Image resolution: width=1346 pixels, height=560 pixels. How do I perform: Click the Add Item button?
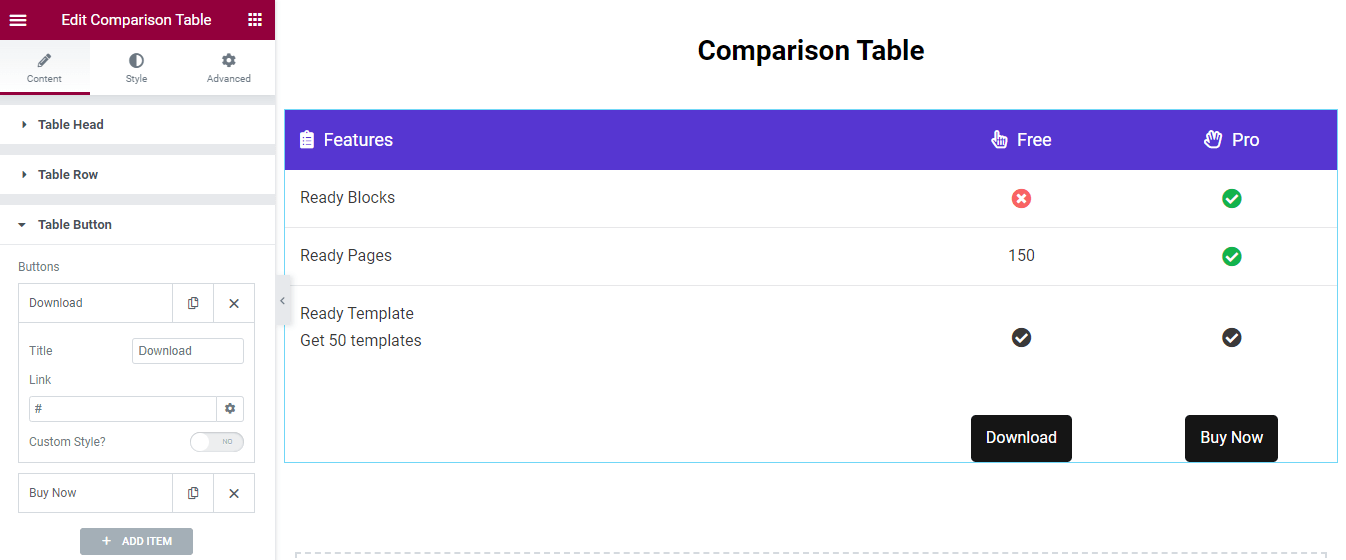(136, 541)
